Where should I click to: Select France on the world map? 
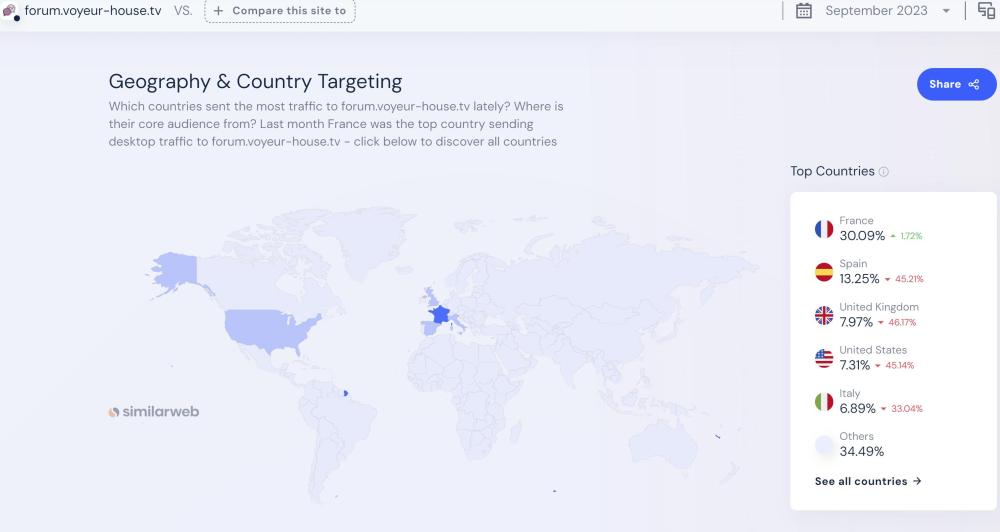pos(439,314)
